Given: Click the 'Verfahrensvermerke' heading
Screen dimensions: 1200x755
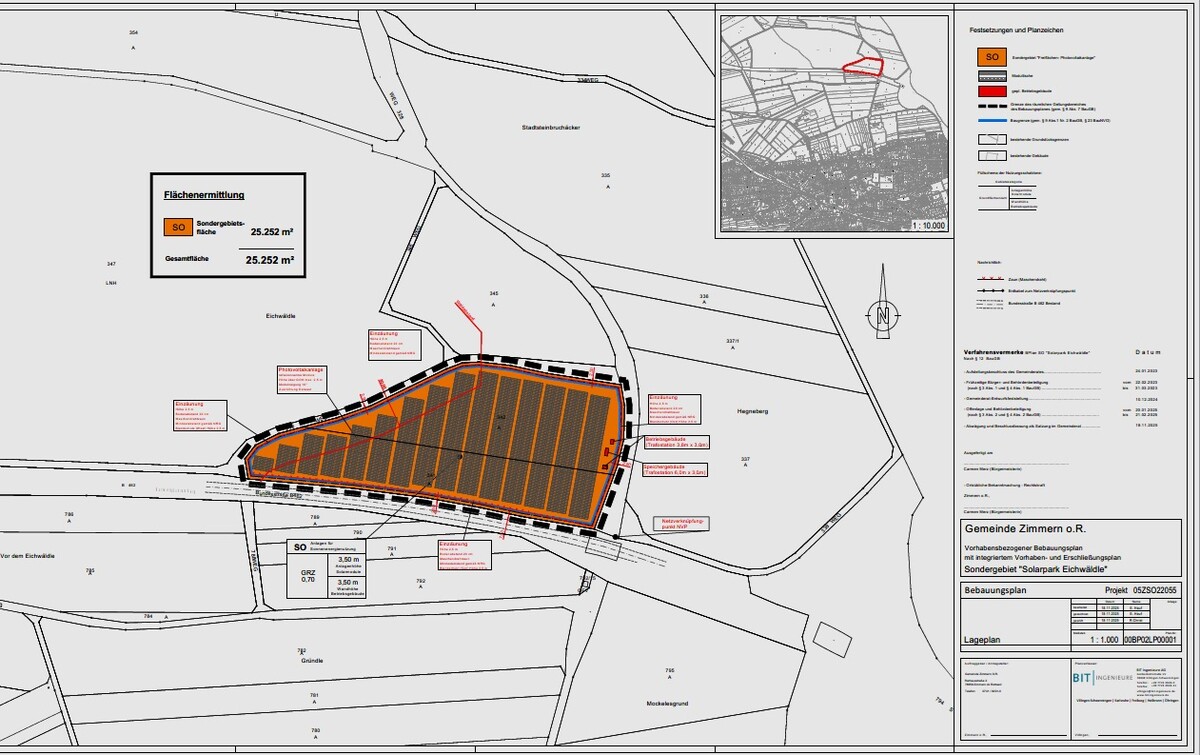Looking at the screenshot, I should click(x=993, y=354).
